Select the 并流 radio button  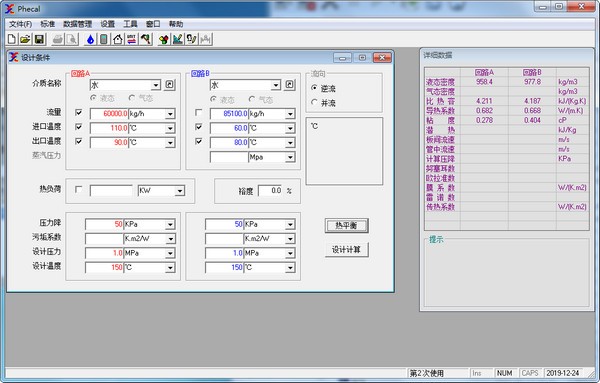315,103
